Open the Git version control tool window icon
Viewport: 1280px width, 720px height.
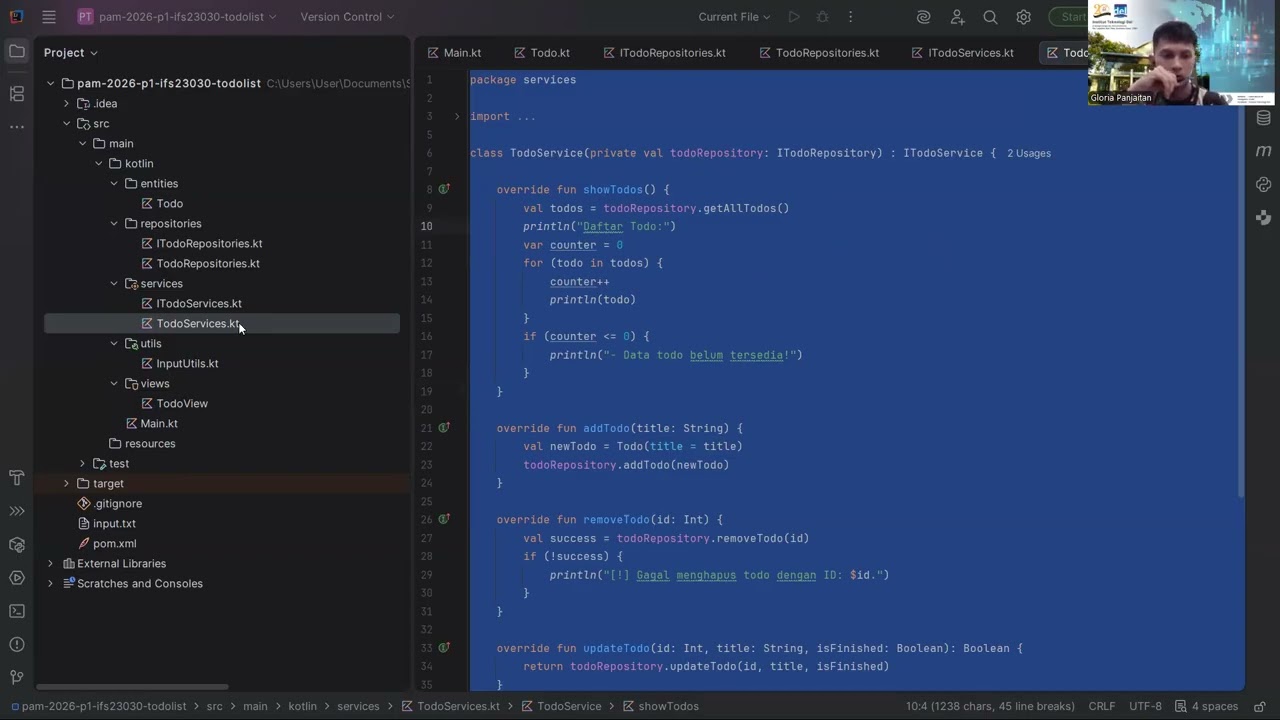pyautogui.click(x=17, y=677)
